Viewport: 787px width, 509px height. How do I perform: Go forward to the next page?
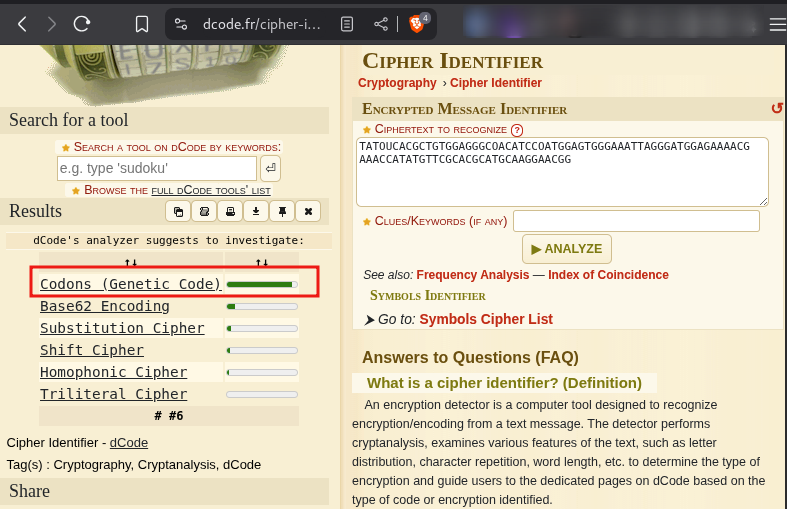point(51,24)
